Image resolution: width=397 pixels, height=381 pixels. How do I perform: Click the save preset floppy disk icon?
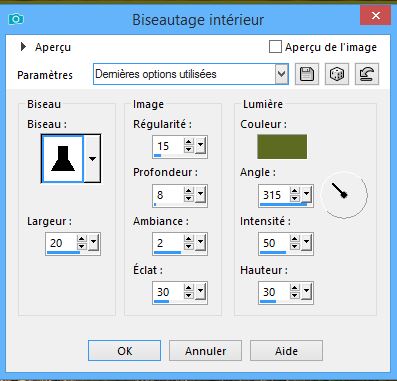point(307,74)
